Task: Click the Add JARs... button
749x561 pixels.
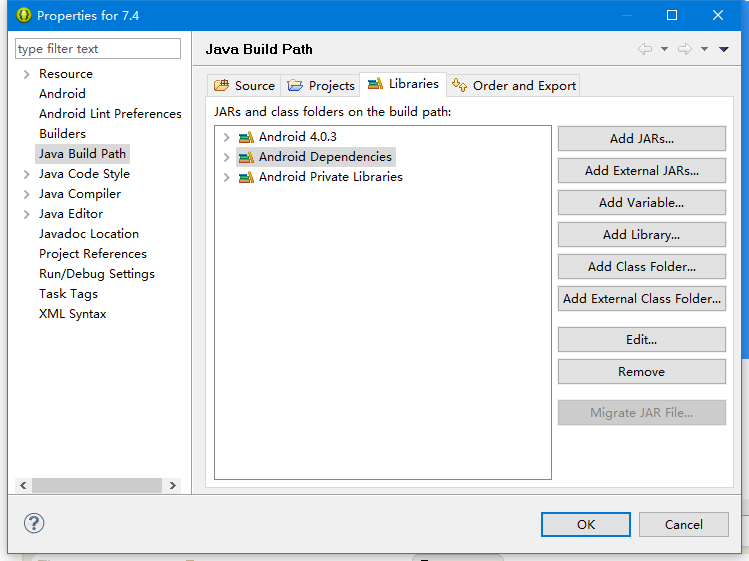Action: tap(642, 139)
